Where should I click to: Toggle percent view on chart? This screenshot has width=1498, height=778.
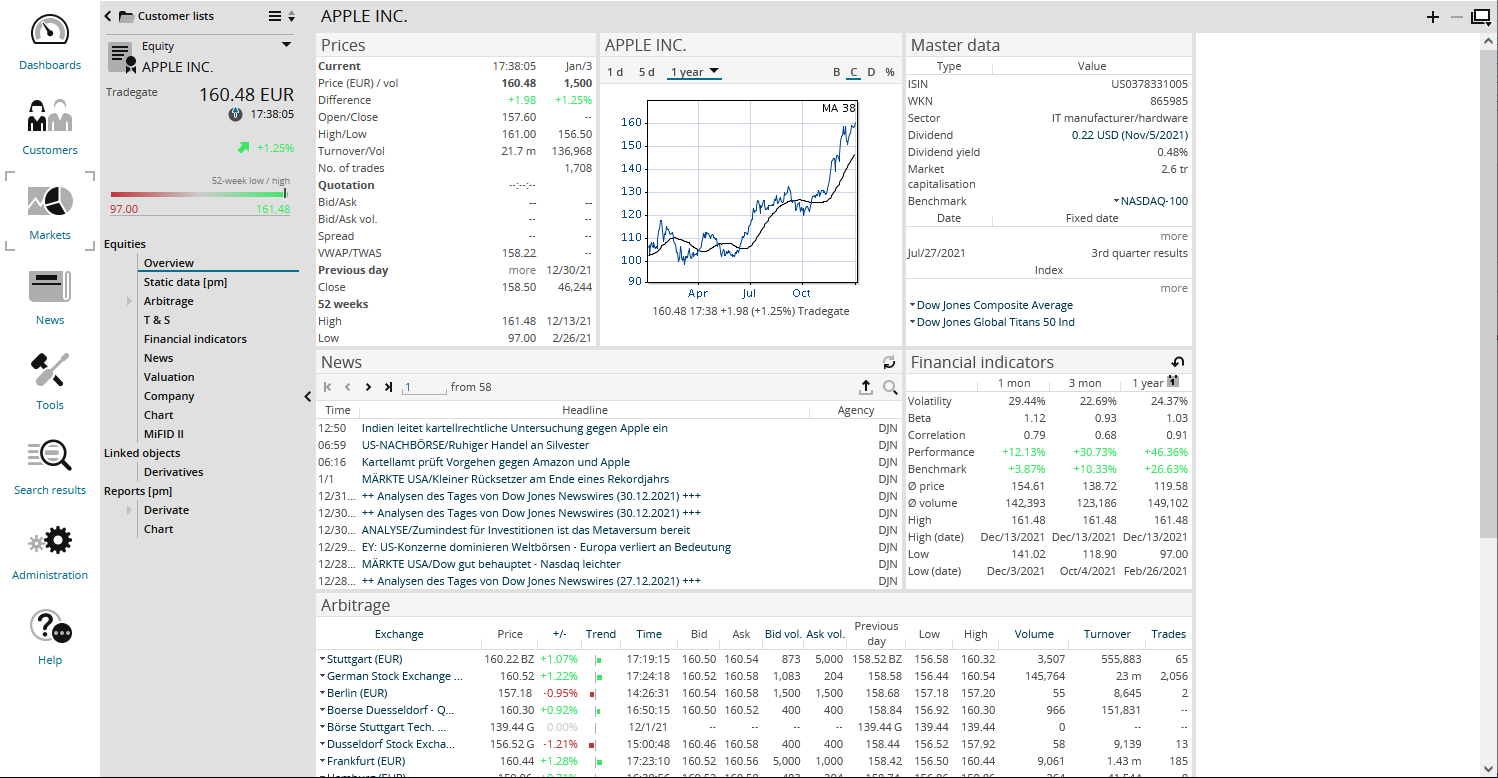890,72
